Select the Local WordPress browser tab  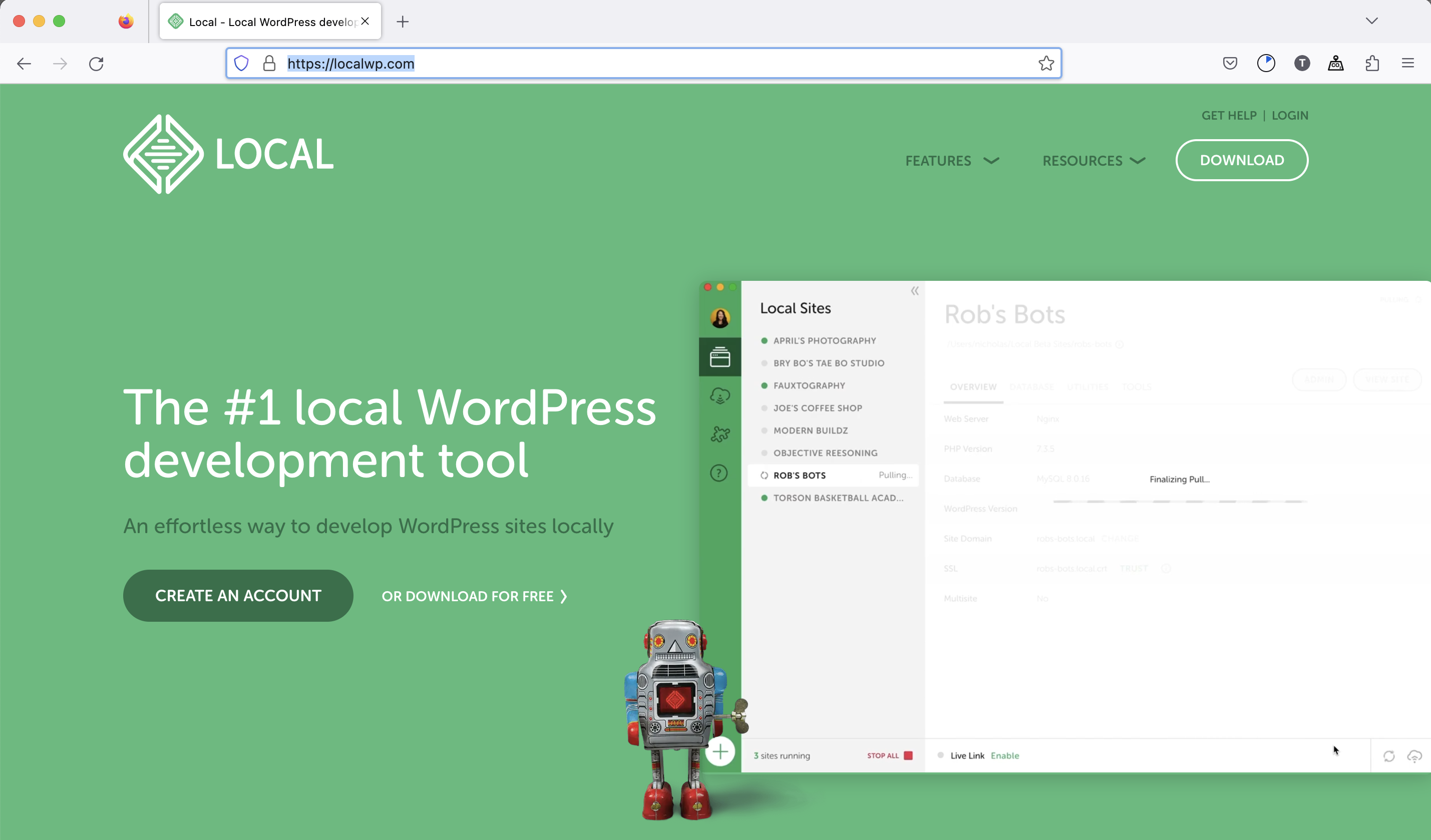click(x=267, y=22)
